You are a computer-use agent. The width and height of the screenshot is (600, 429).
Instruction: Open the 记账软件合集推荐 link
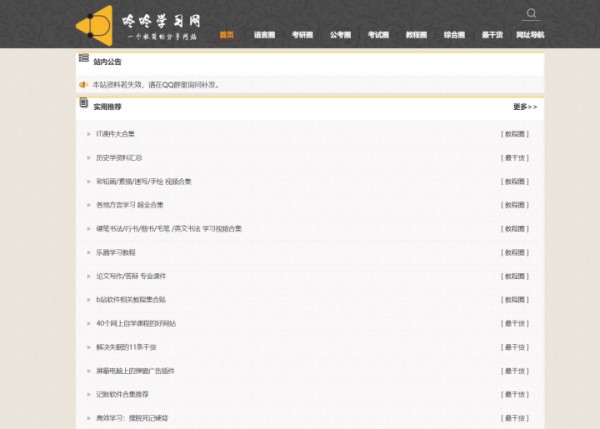[x=122, y=394]
